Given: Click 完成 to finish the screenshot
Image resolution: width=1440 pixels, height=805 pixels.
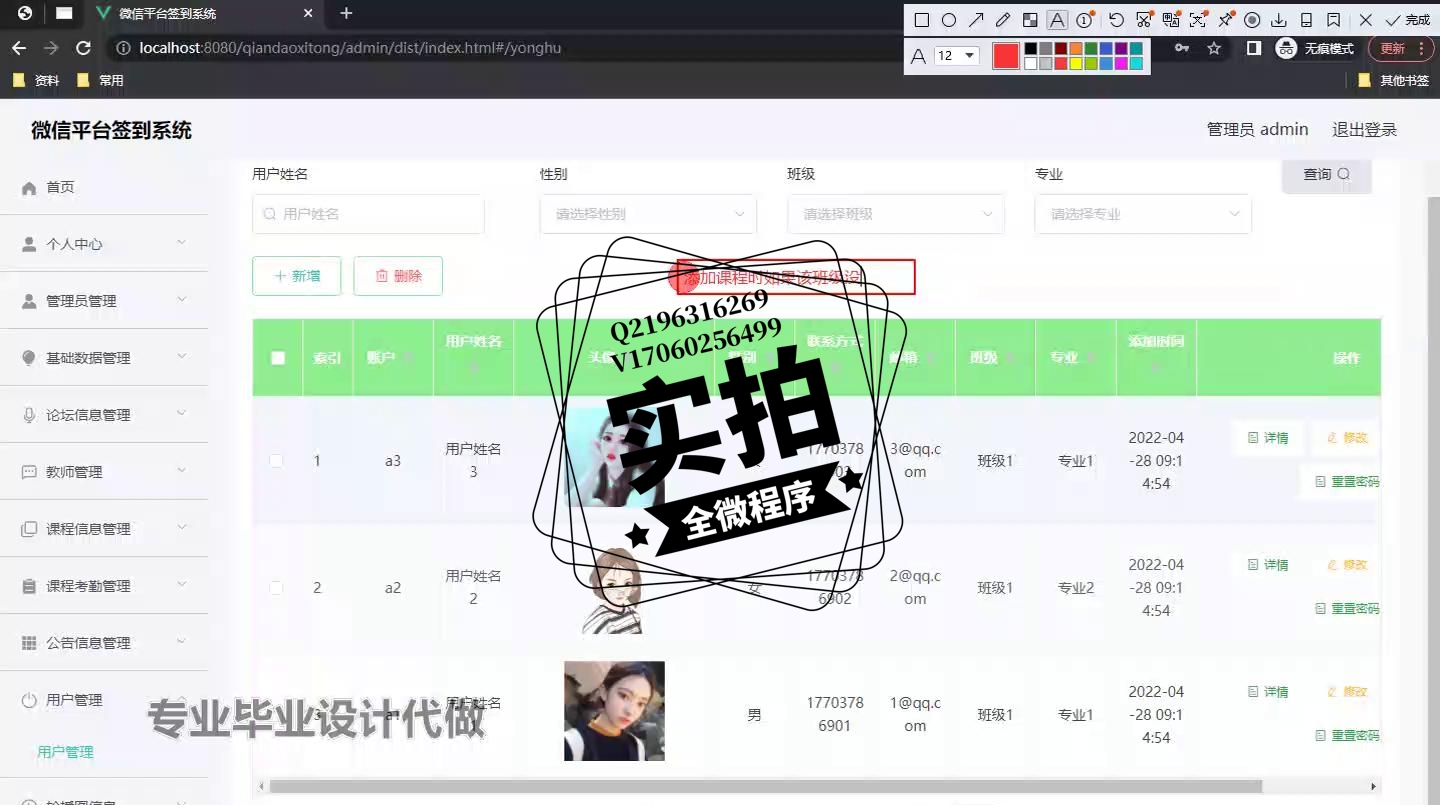Looking at the screenshot, I should [x=1407, y=20].
